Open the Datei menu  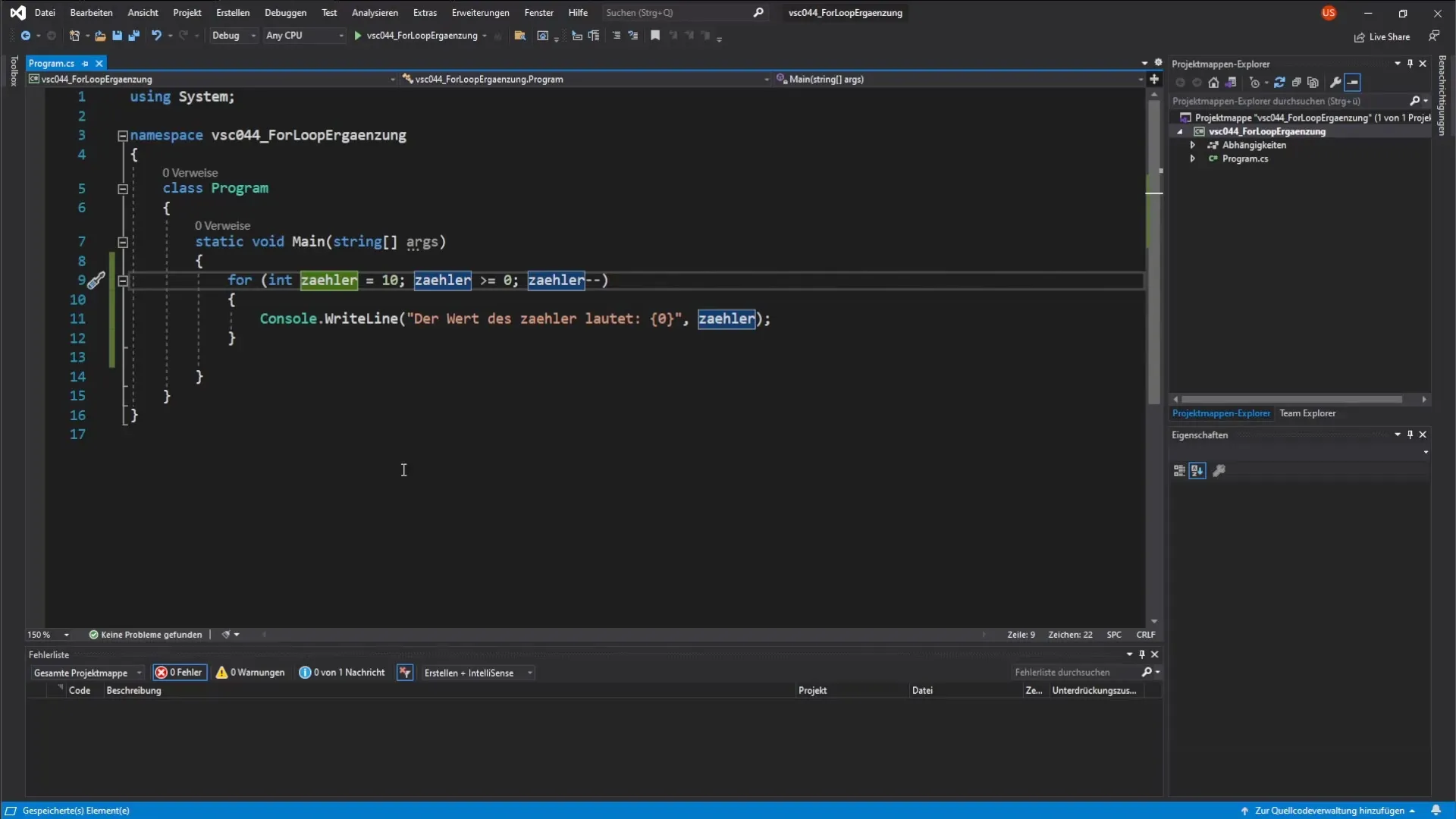[x=45, y=13]
